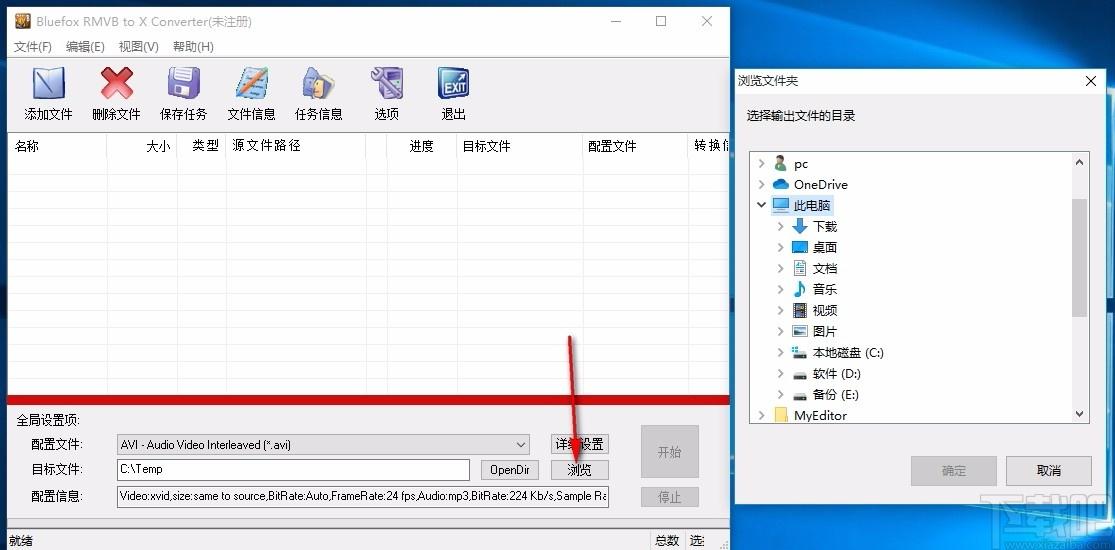Click the Save Task (保存任务) floppy icon

(183, 84)
